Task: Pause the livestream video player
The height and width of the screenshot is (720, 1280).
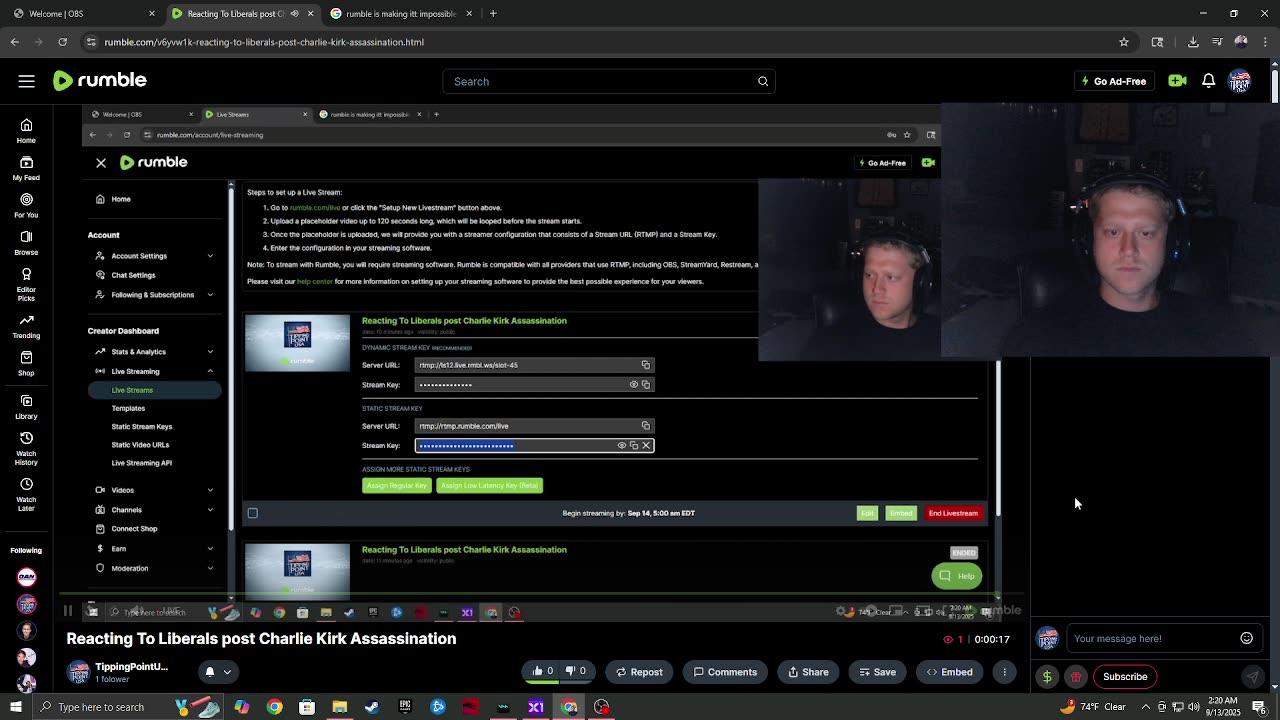Action: point(67,611)
